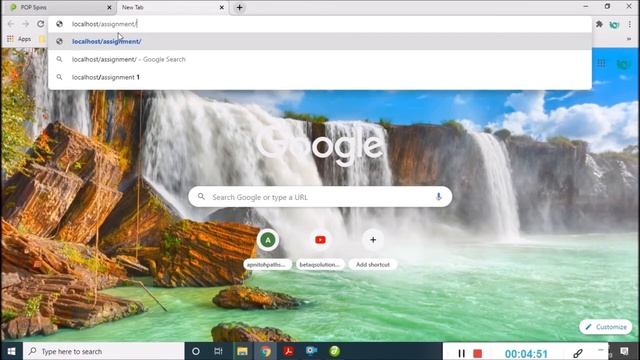Open a new browser tab
Screen dimensions: 640x360
(240, 7)
